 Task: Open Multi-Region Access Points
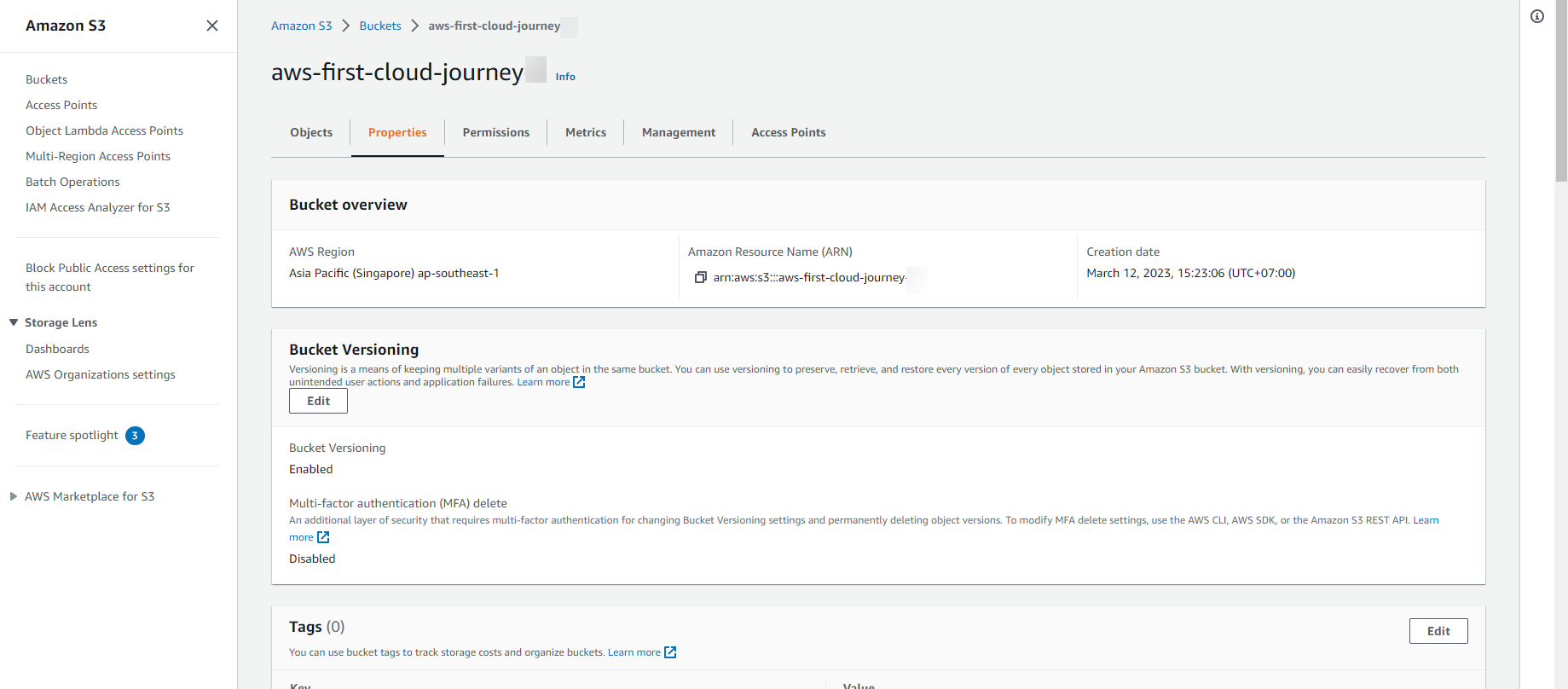coord(98,156)
